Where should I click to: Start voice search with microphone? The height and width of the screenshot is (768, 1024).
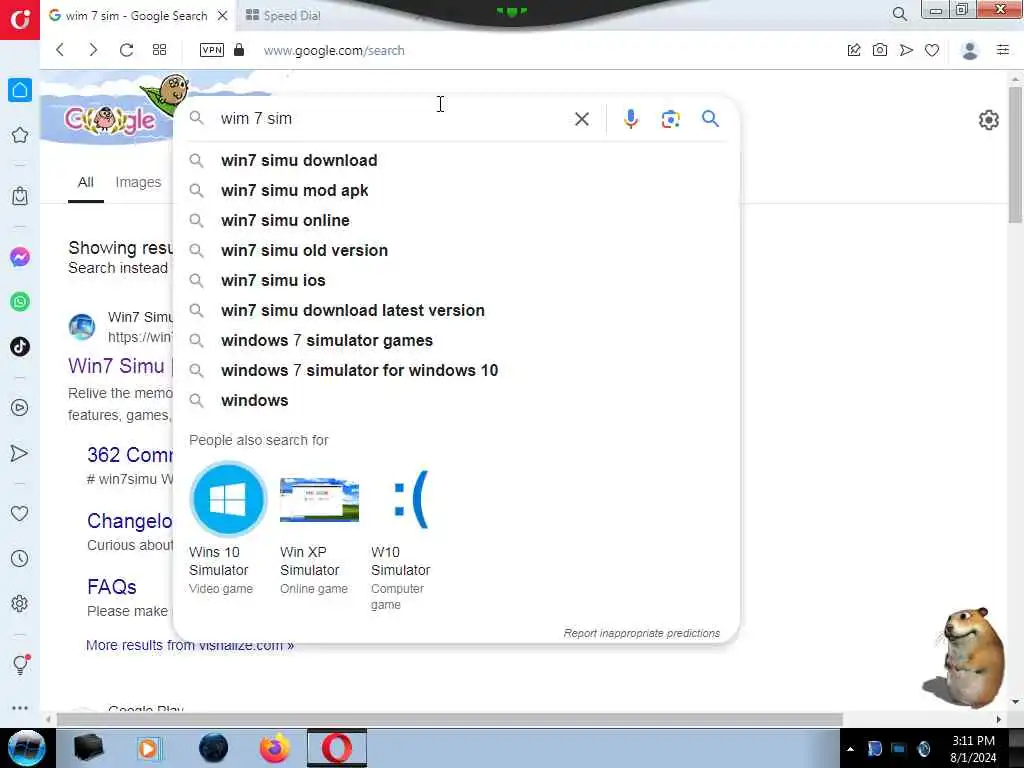pos(630,119)
